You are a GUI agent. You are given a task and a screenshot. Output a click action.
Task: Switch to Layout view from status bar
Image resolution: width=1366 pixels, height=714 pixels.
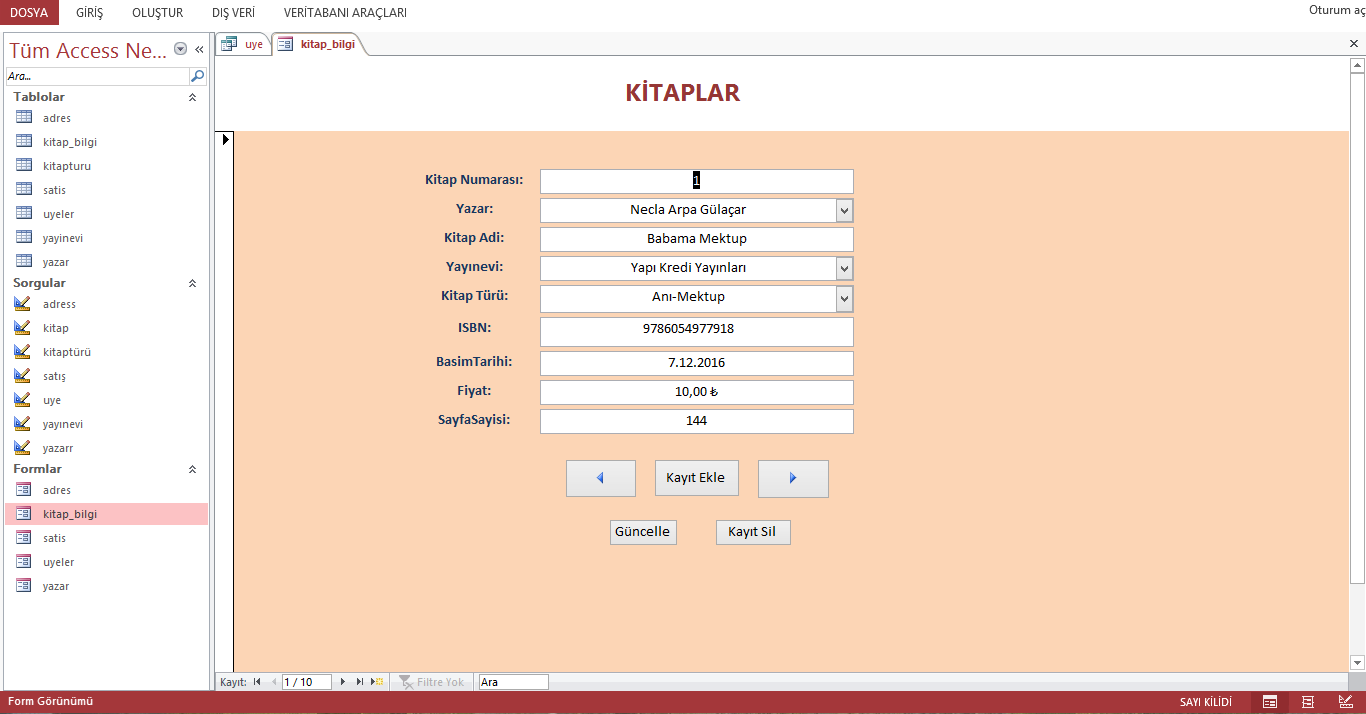[1307, 702]
